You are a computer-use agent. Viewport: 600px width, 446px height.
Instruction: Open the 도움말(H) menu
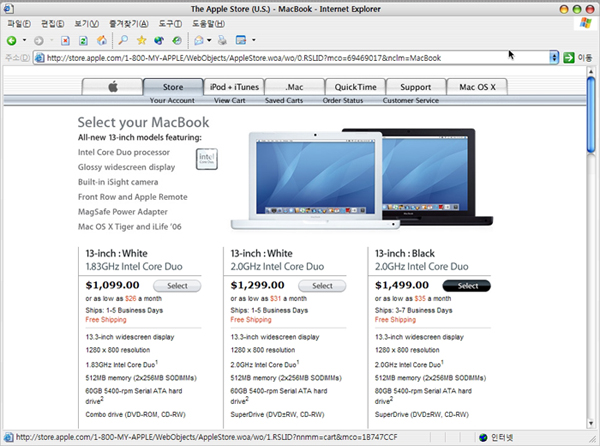point(208,24)
